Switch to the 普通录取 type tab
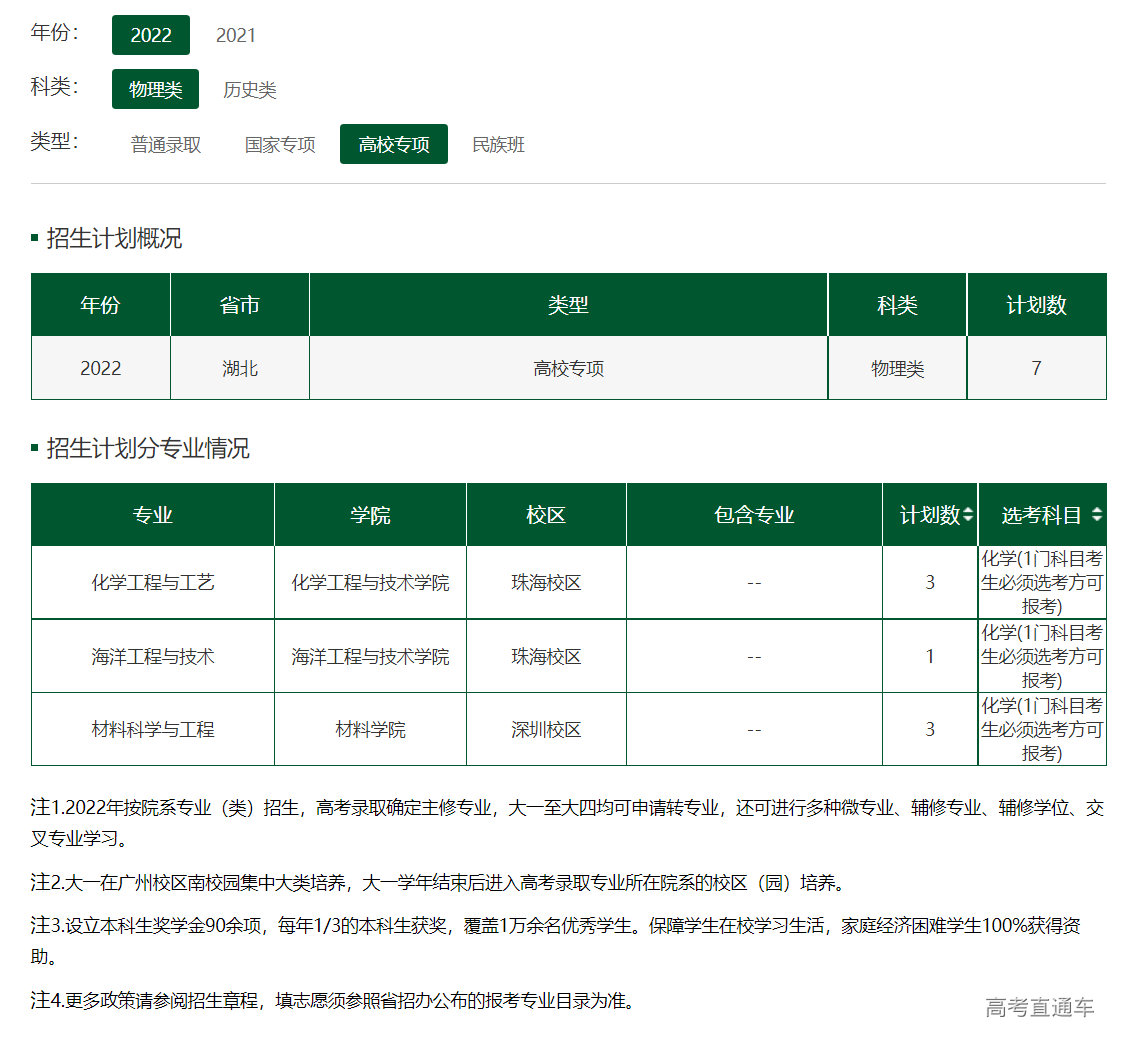The image size is (1123, 1047). tap(164, 144)
